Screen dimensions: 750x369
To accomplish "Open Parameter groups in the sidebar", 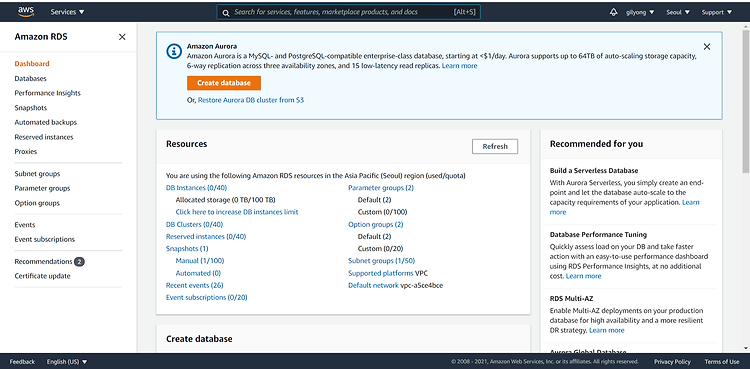I will coord(42,188).
